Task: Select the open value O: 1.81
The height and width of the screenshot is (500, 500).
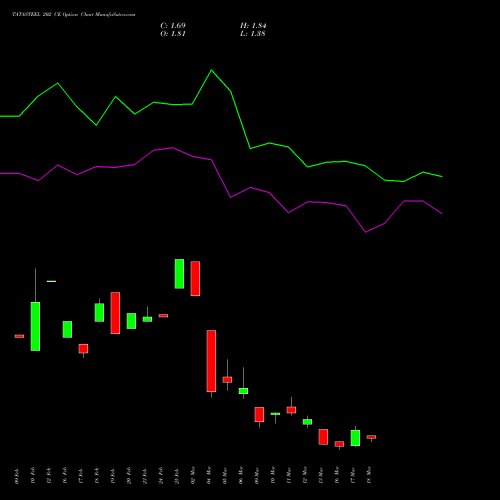Action: (x=173, y=34)
